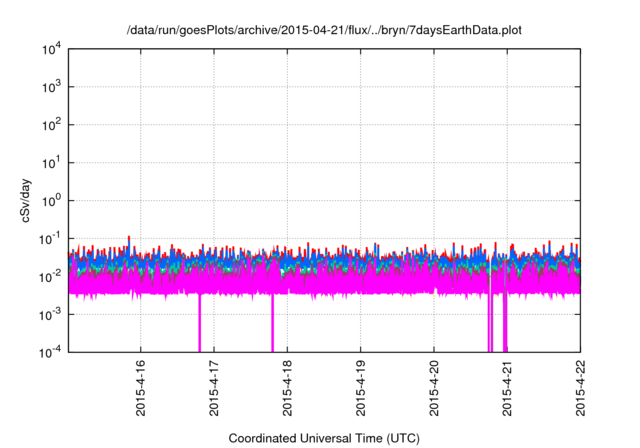
Task: Click the plot title file path
Action: point(324,30)
